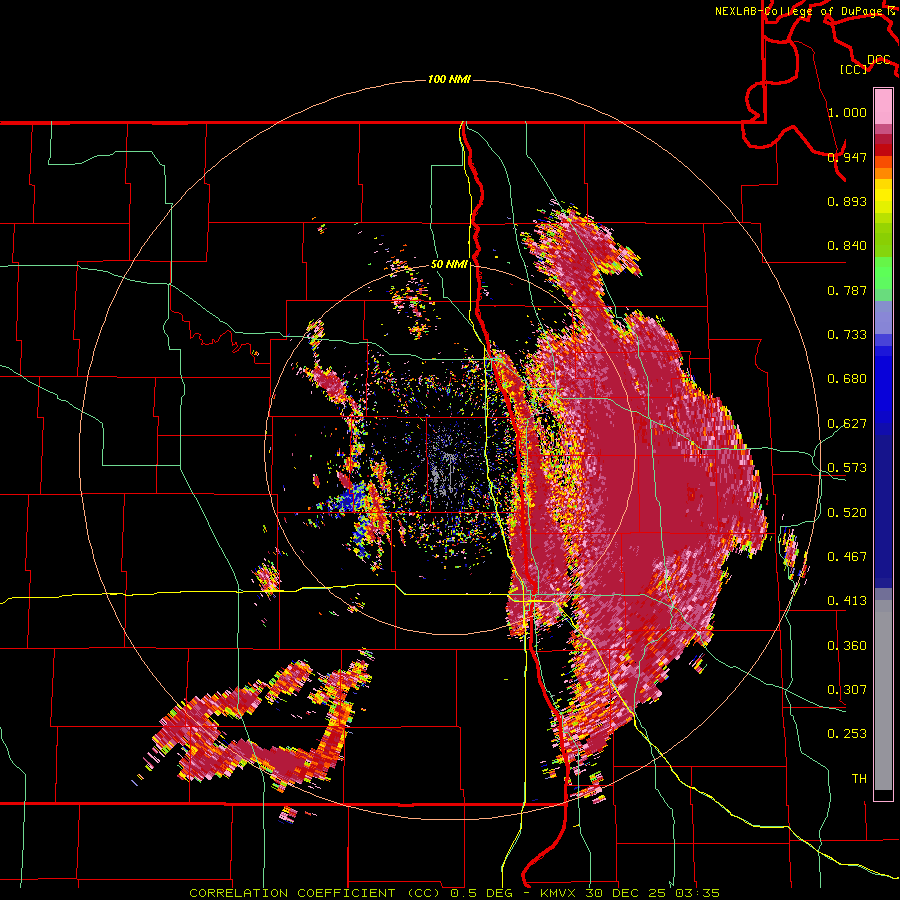
Task: Select the 0.787 legend value
Action: pyautogui.click(x=847, y=290)
